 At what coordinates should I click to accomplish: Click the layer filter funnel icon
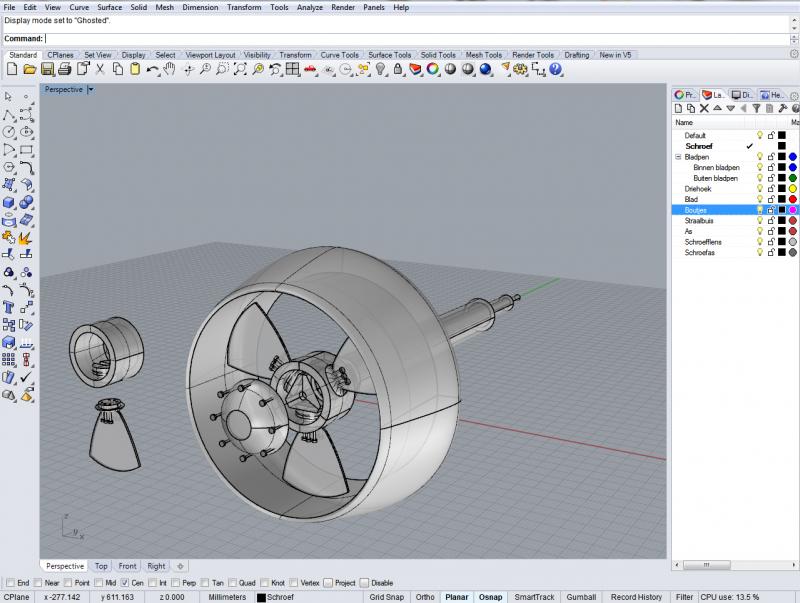pyautogui.click(x=757, y=108)
